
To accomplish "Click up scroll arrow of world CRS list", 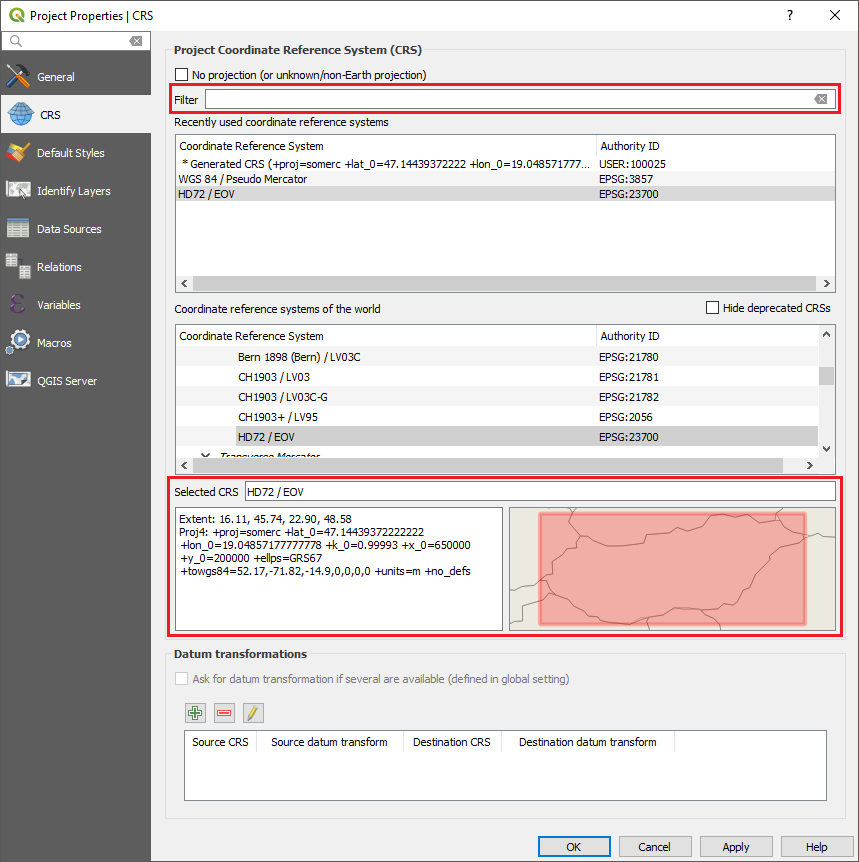I will click(826, 334).
